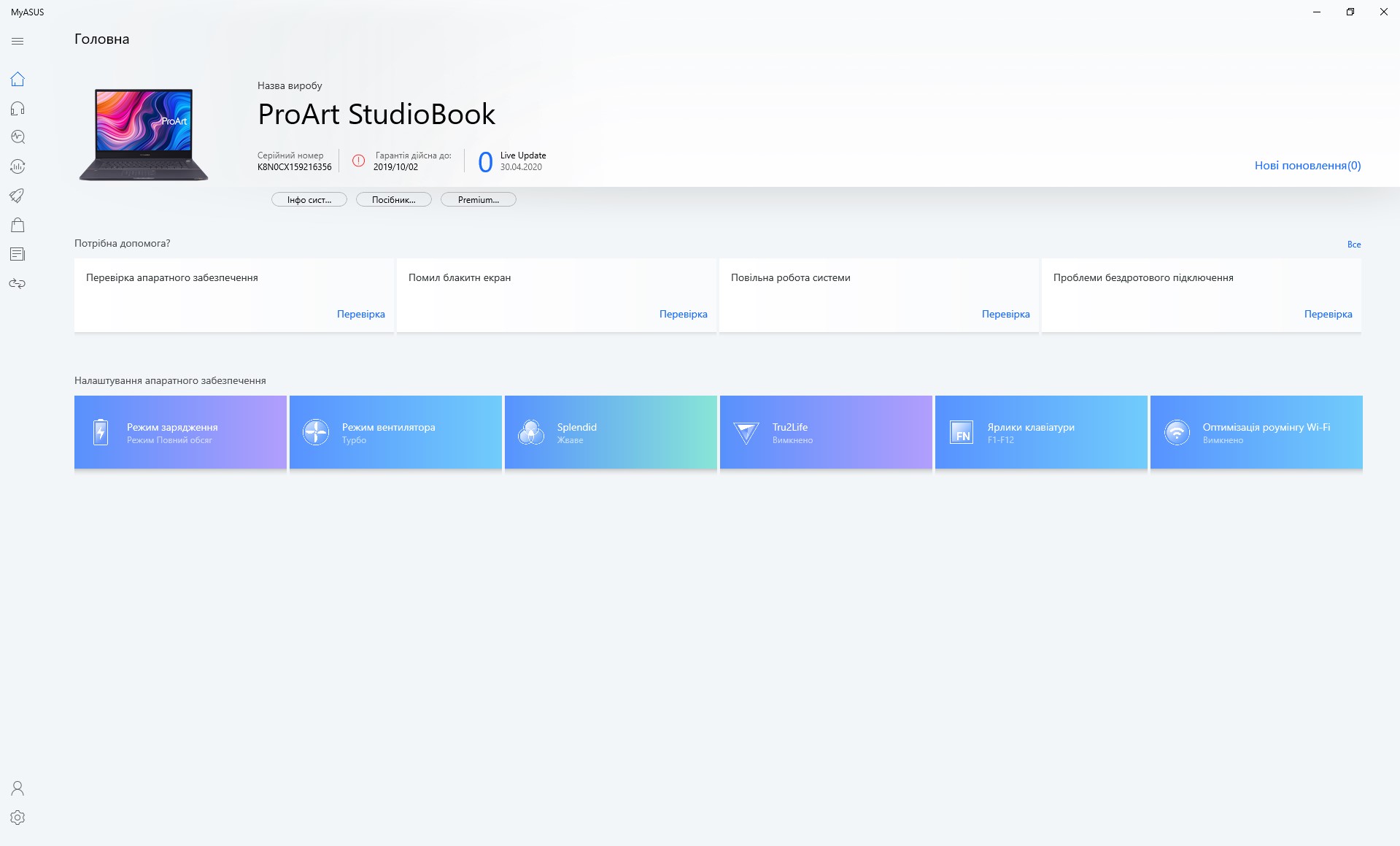Open the Splendid settings tile
This screenshot has height=846, width=1400.
pos(611,432)
